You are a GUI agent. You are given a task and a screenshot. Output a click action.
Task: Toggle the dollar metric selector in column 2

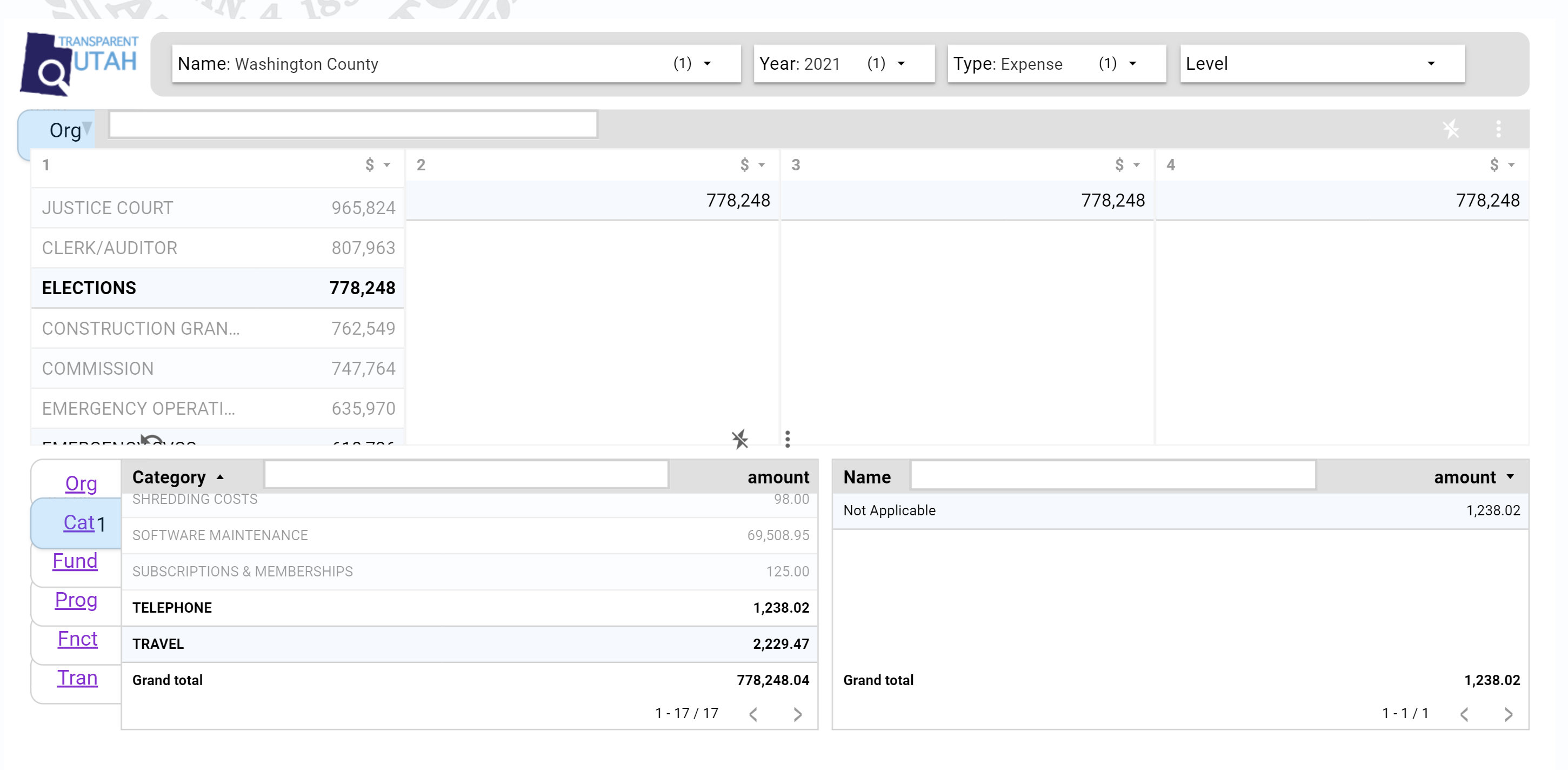(x=752, y=164)
